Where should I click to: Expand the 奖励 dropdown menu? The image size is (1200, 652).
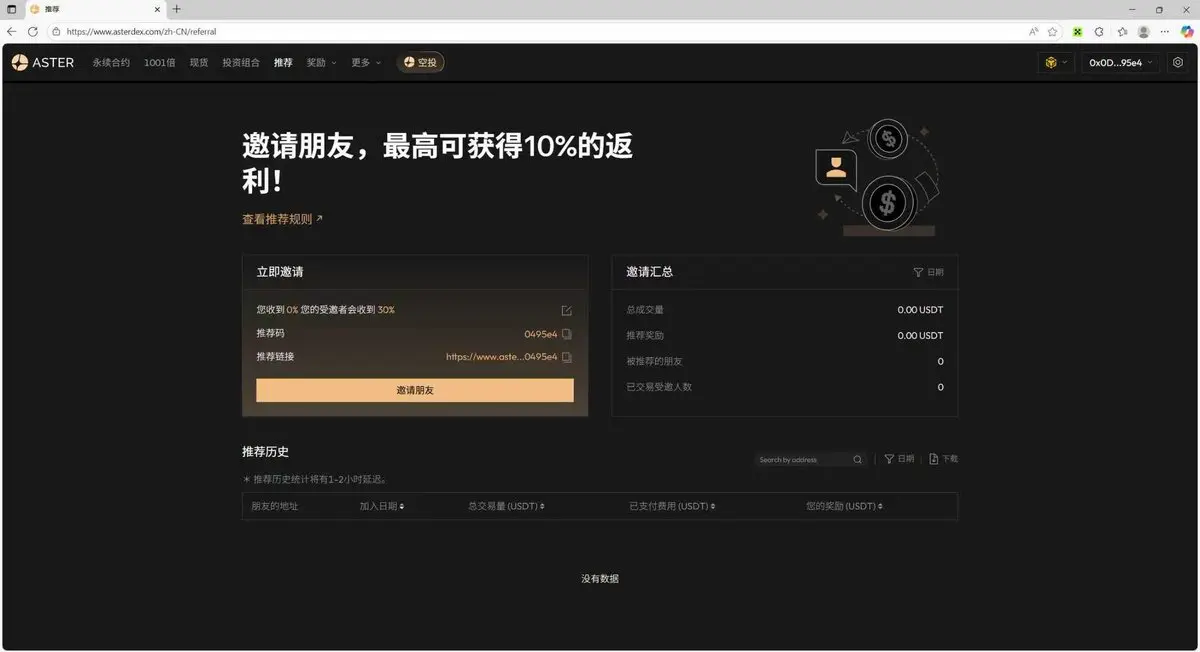321,62
